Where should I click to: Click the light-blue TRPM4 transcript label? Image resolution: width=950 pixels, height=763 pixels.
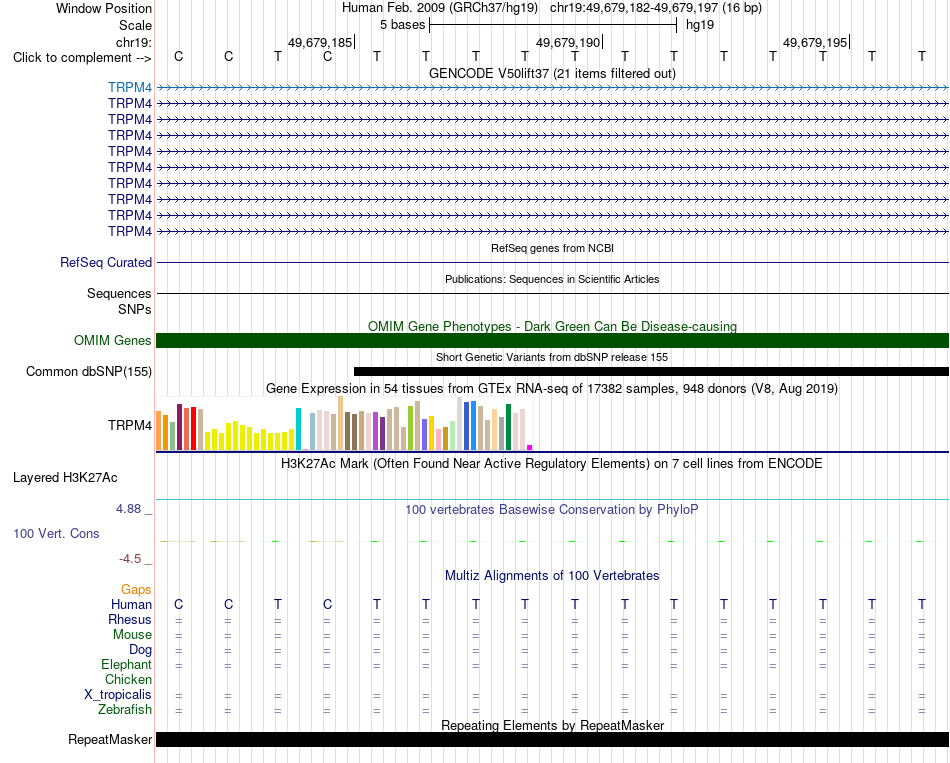(x=130, y=87)
